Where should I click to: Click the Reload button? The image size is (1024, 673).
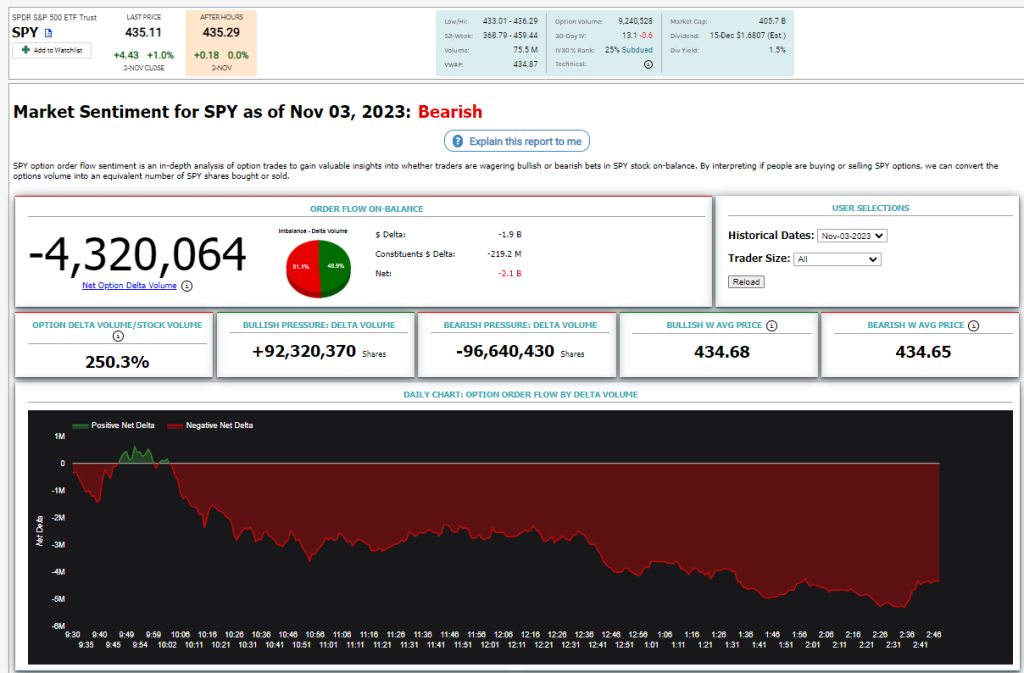tap(746, 282)
